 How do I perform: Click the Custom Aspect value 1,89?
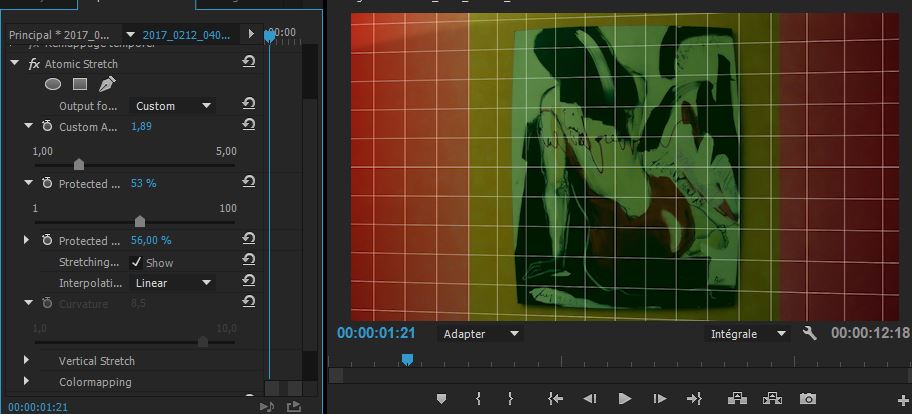point(141,126)
